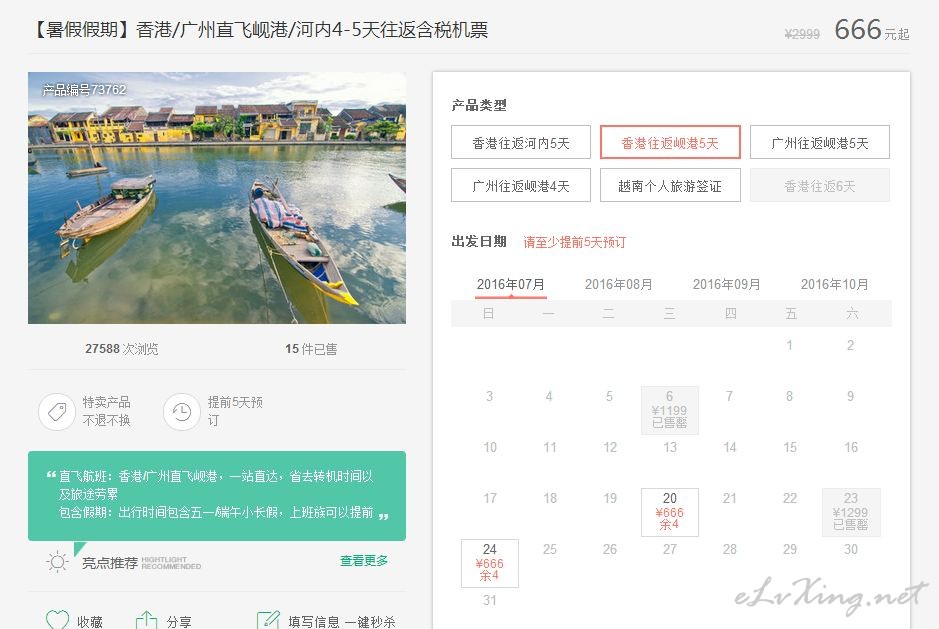Click the 分享 share label
The image size is (939, 629).
179,622
